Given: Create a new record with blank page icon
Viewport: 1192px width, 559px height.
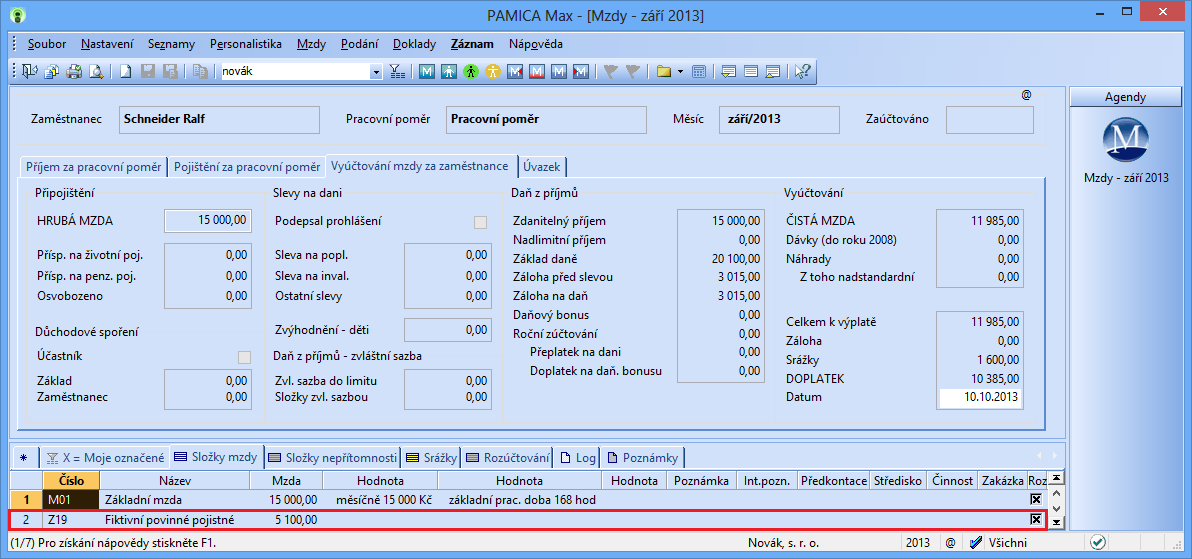Looking at the screenshot, I should tap(126, 72).
